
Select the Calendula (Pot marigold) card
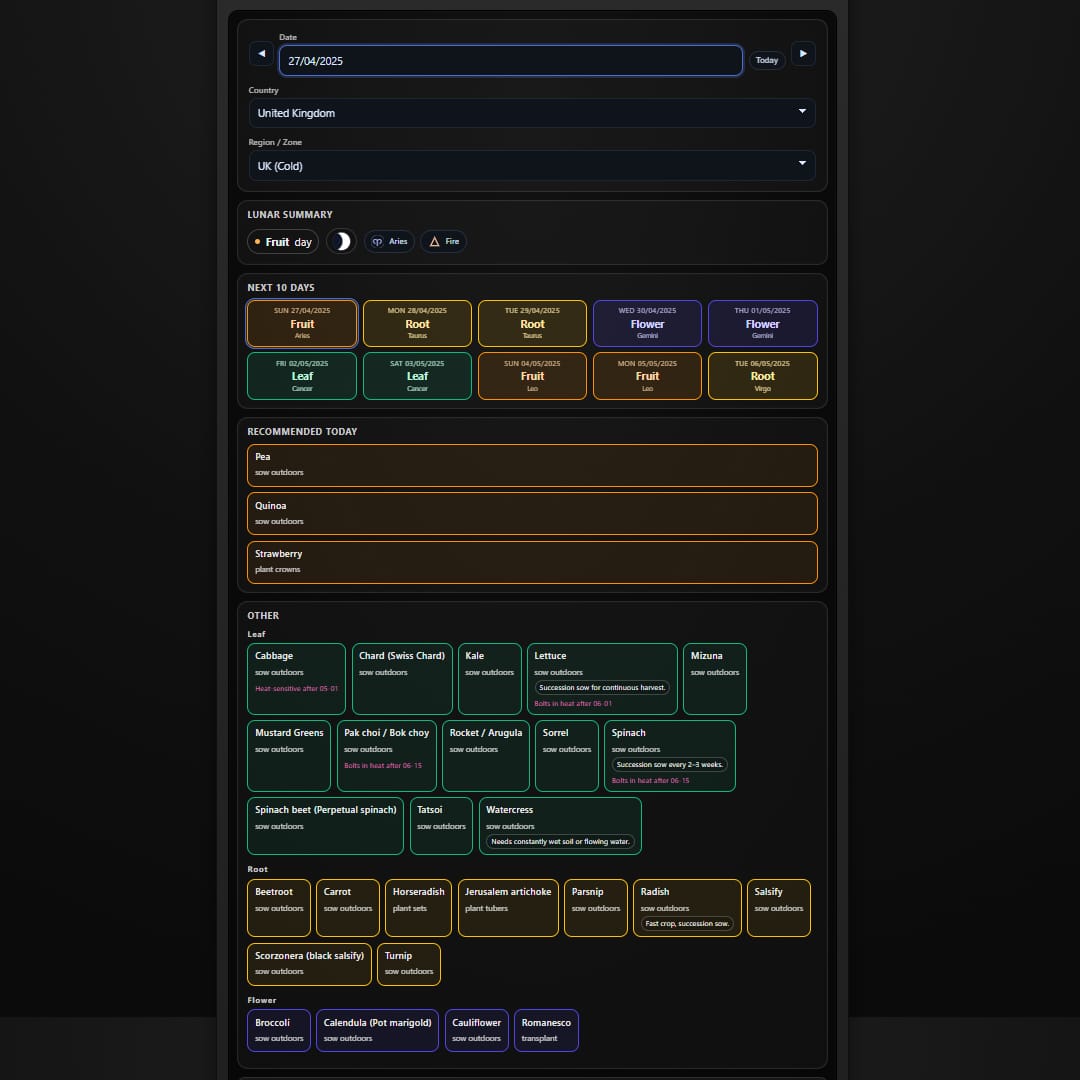(x=378, y=1030)
